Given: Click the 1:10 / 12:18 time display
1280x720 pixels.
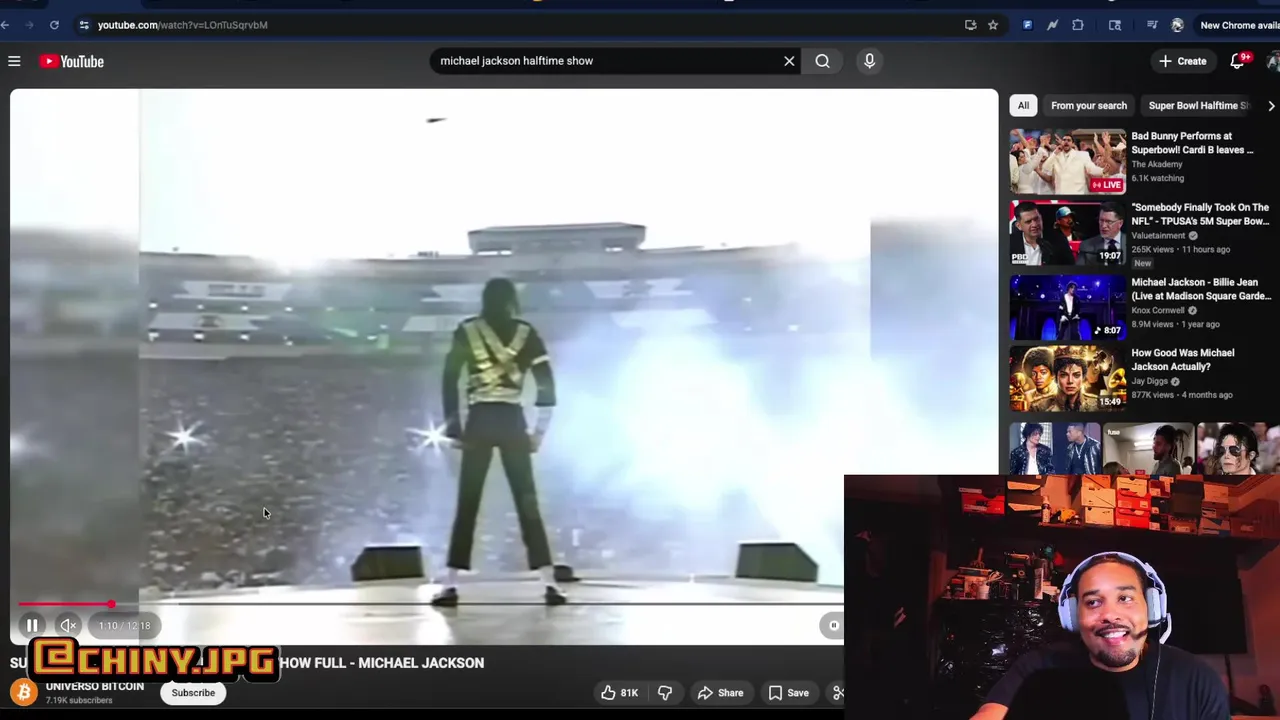Looking at the screenshot, I should (x=124, y=626).
